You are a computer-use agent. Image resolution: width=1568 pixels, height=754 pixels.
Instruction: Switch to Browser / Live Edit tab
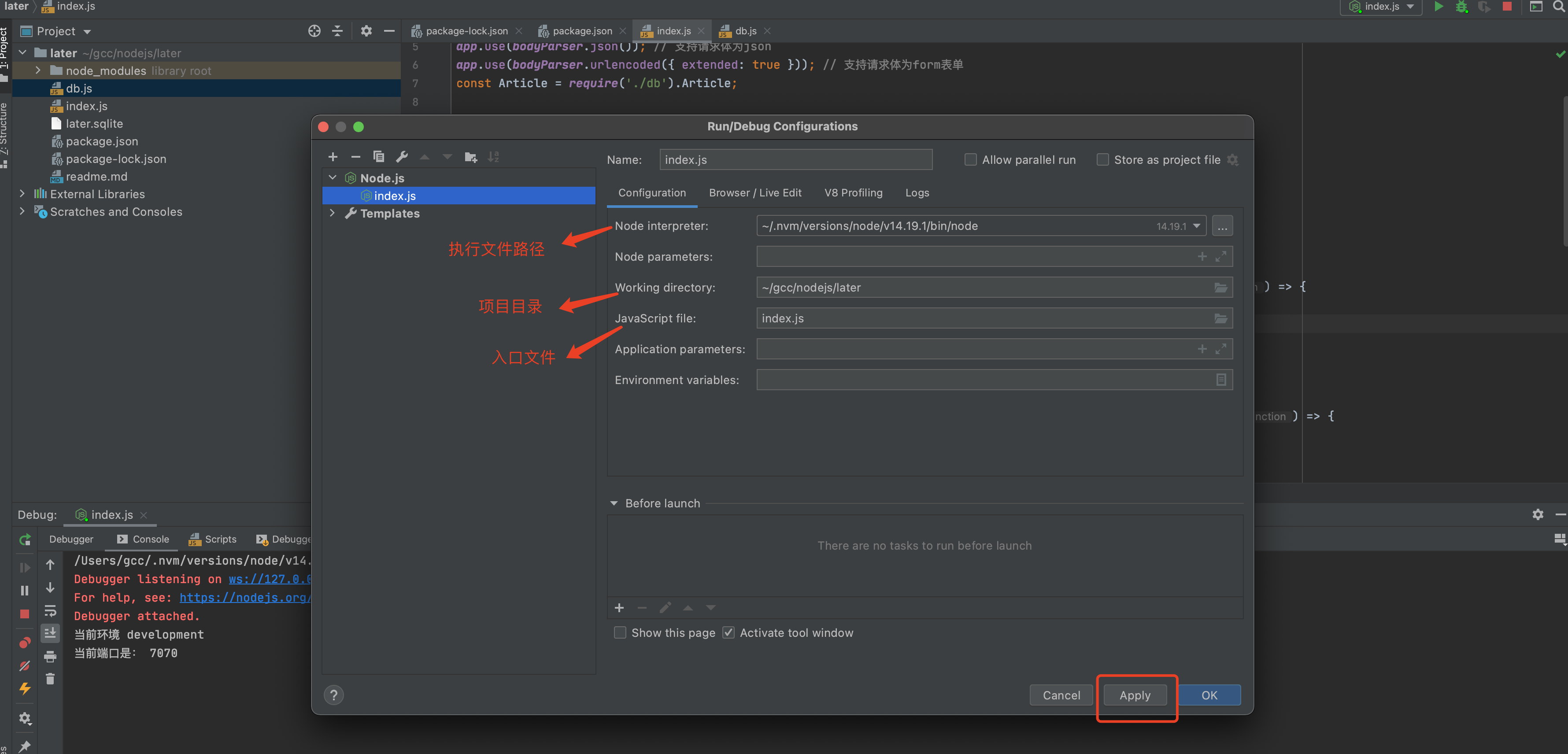point(755,192)
